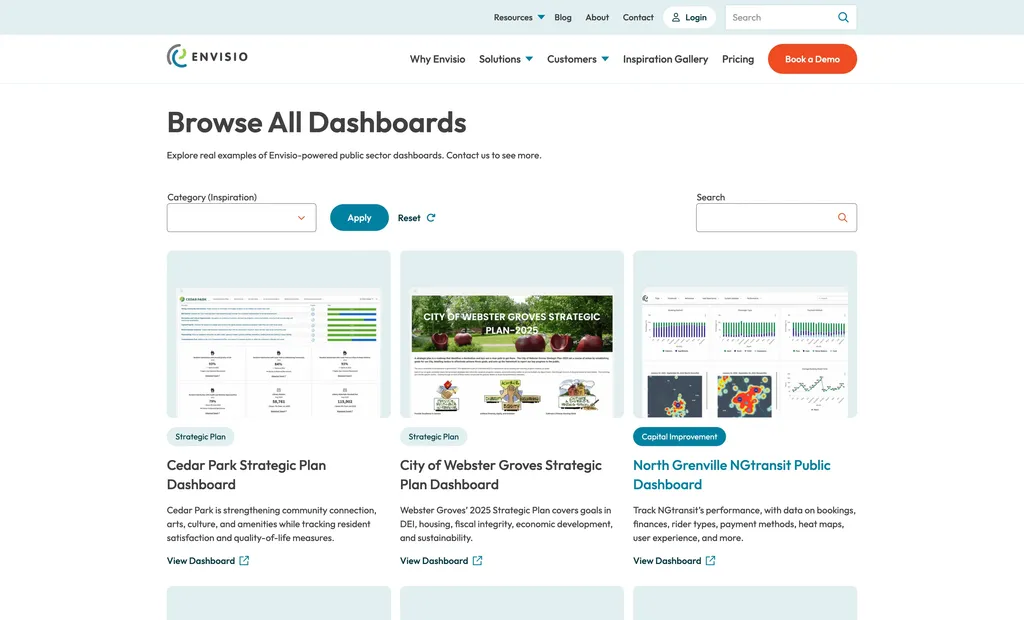Viewport: 1024px width, 620px height.
Task: Click the Login button
Action: pyautogui.click(x=690, y=18)
